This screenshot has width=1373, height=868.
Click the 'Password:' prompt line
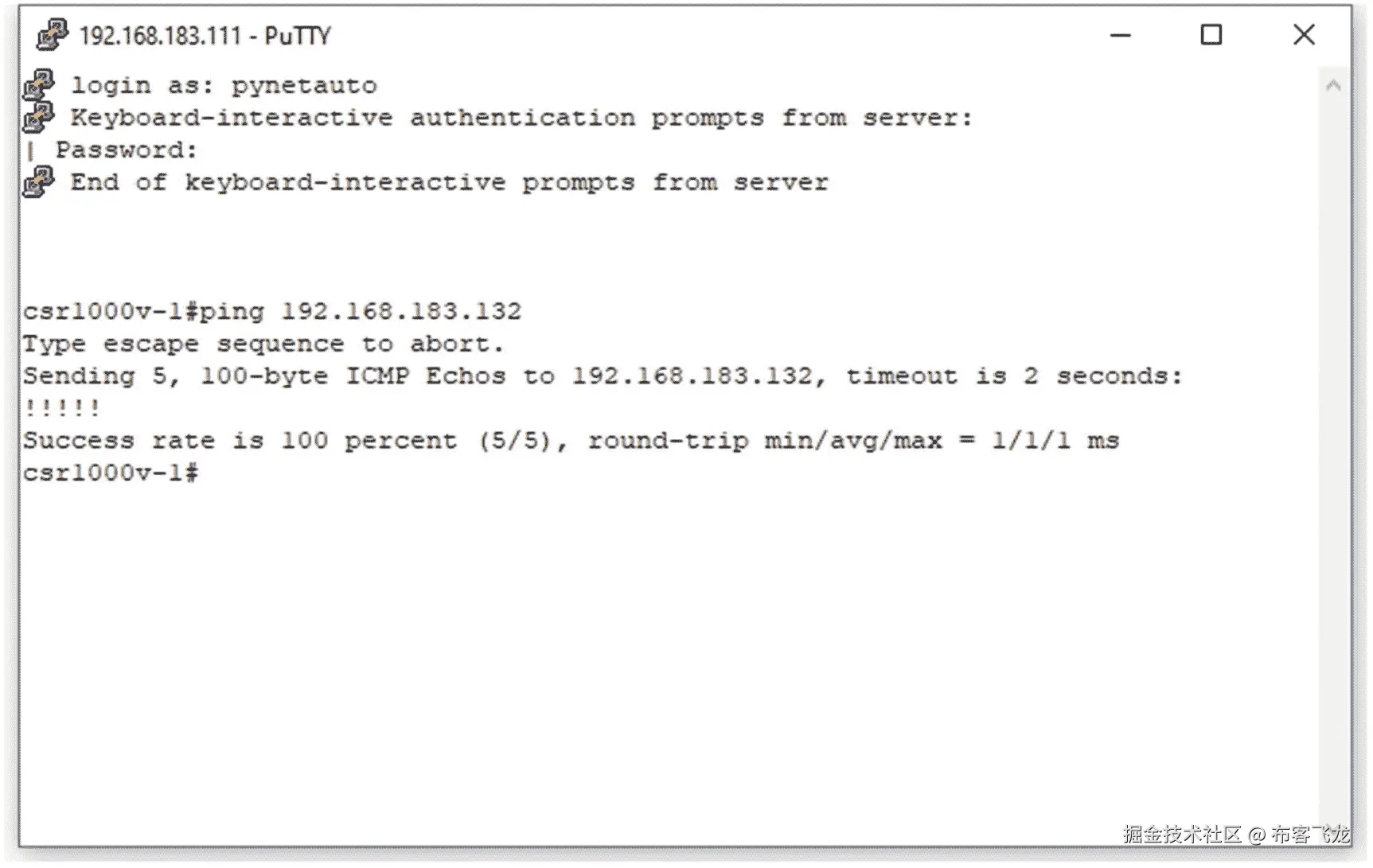pyautogui.click(x=126, y=150)
